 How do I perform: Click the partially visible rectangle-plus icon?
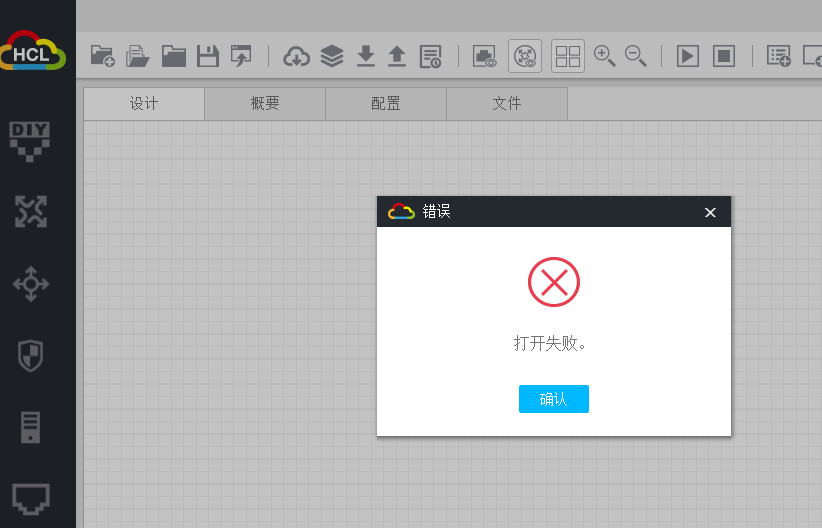tap(813, 56)
